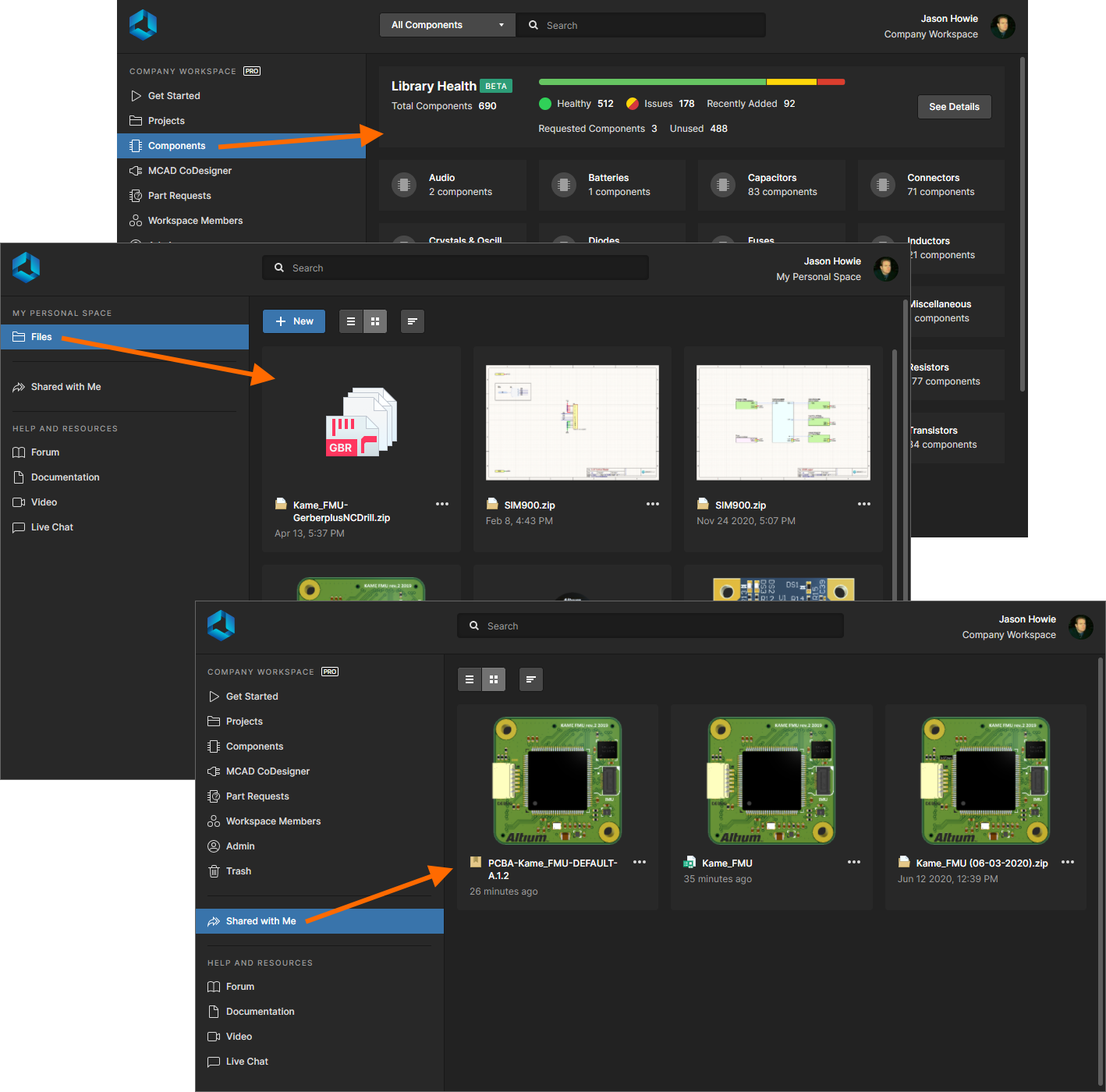Expand more options for PCBA-Kame_FMU-DEFAULT-A.1.2
Viewport: 1106px width, 1092px height.
click(x=640, y=862)
